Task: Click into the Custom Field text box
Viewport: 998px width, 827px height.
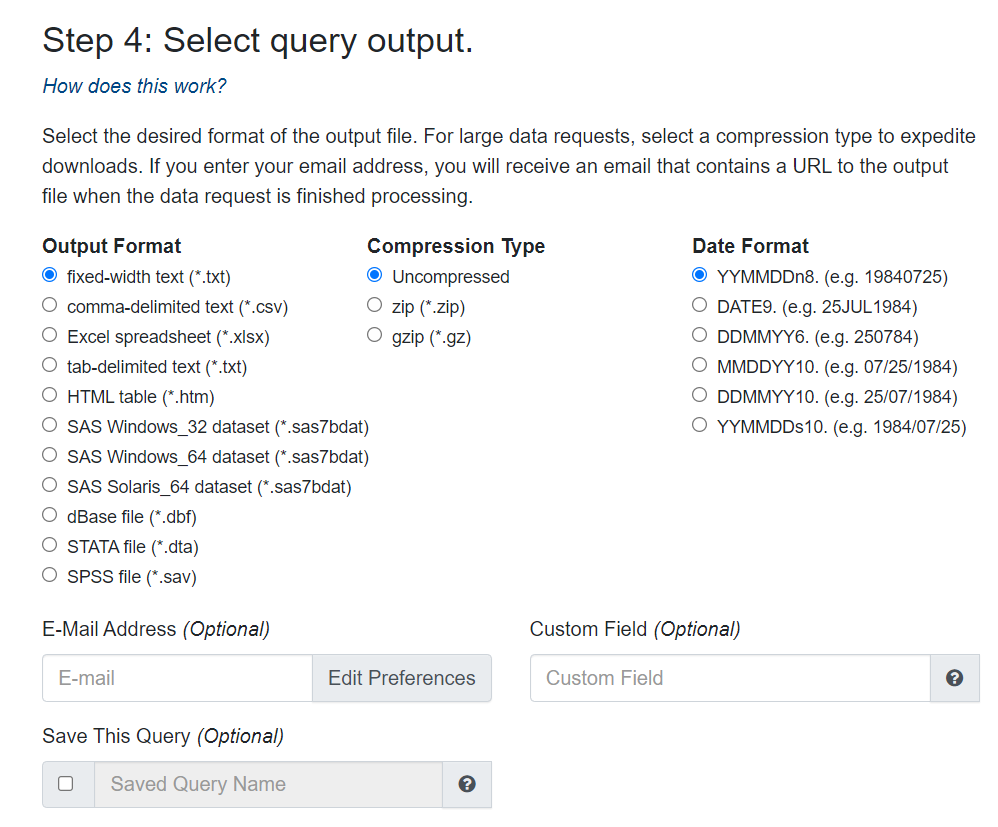Action: point(730,678)
